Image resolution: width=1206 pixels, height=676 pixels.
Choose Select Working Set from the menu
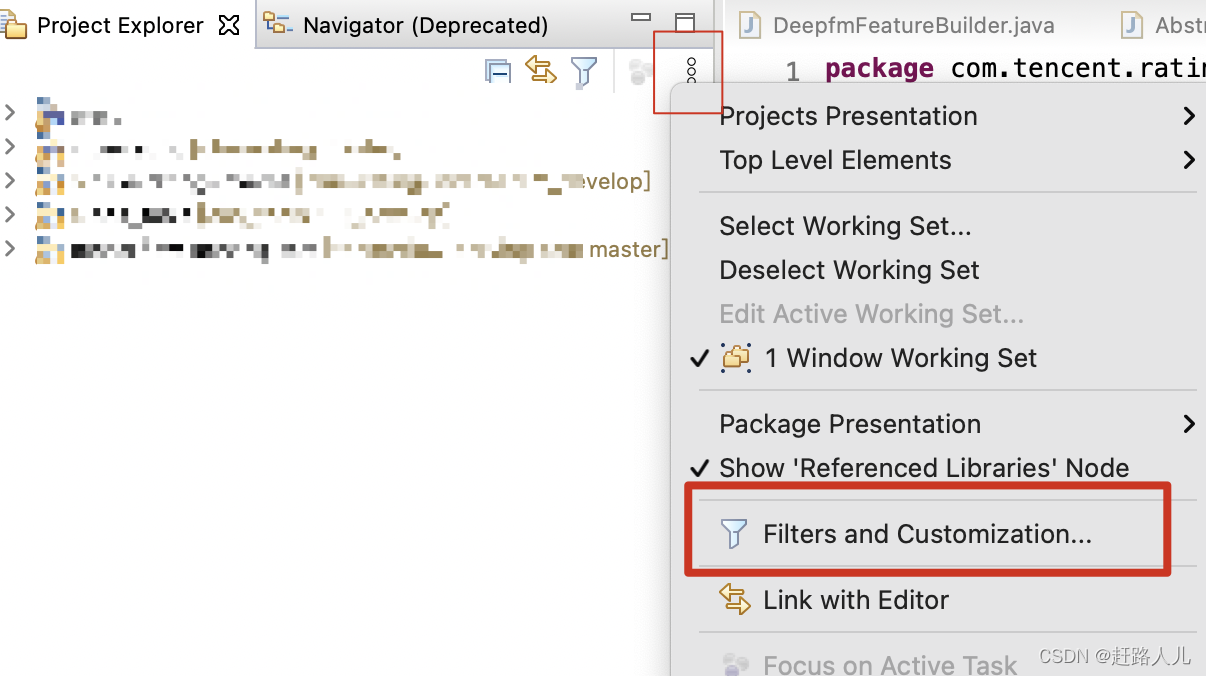[x=844, y=226]
